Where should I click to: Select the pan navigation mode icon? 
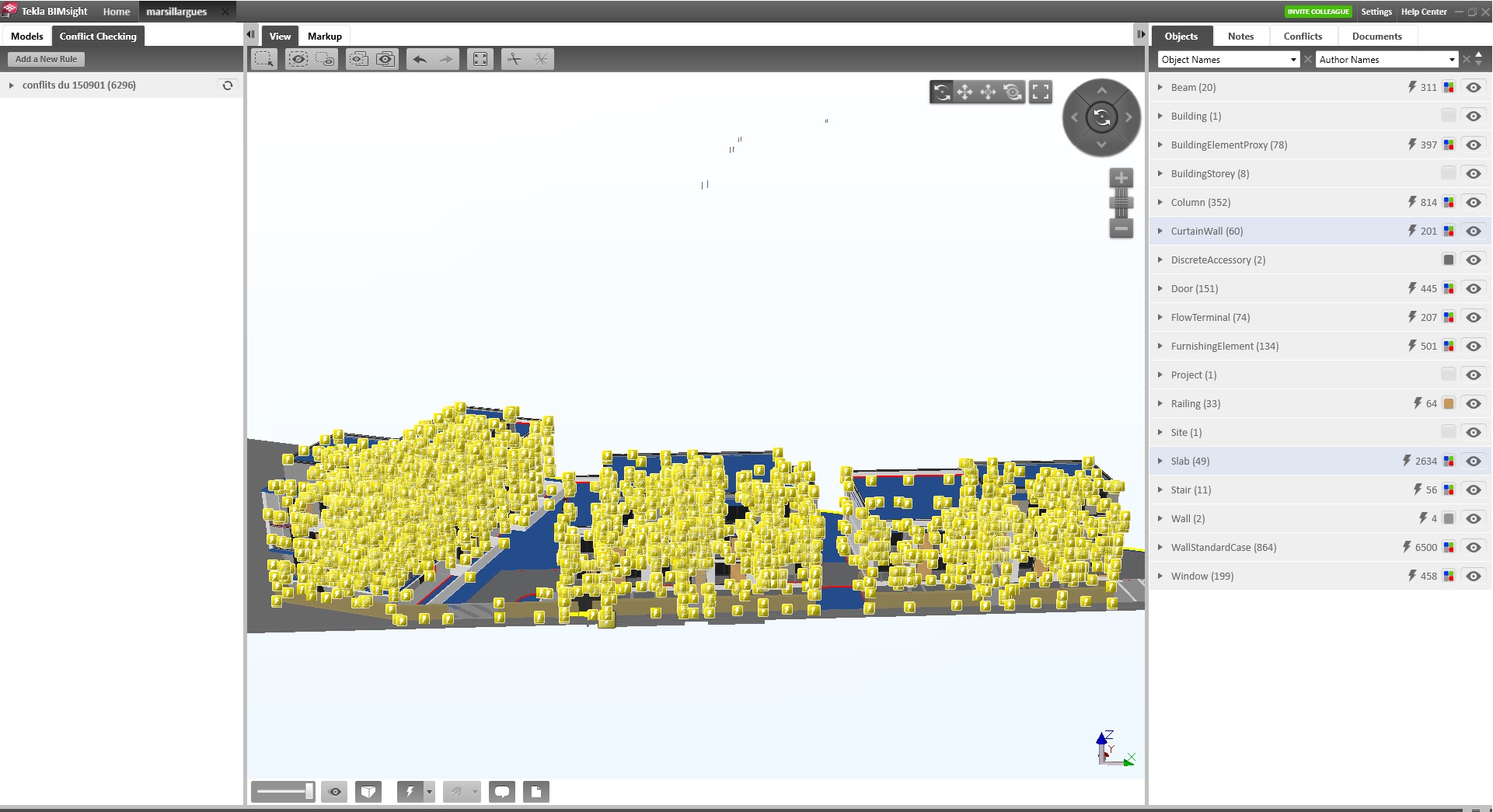(x=965, y=92)
